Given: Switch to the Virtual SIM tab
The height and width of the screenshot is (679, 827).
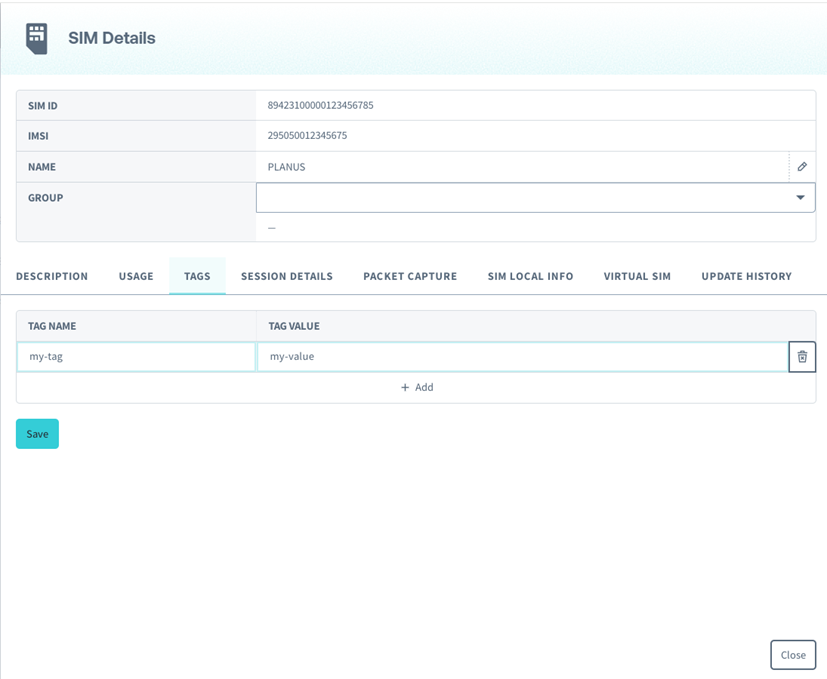Looking at the screenshot, I should [637, 276].
